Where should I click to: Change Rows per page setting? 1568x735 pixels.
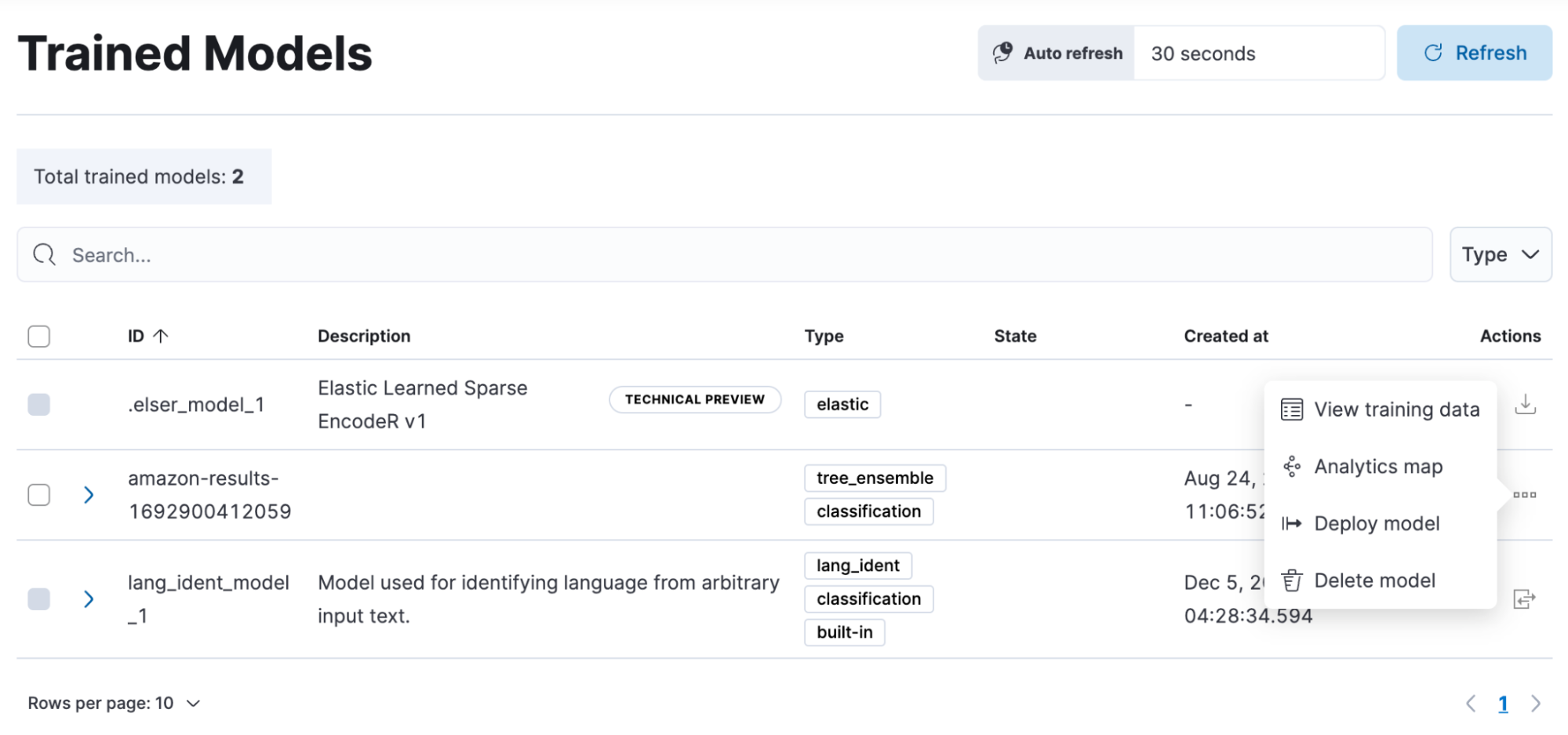point(115,704)
